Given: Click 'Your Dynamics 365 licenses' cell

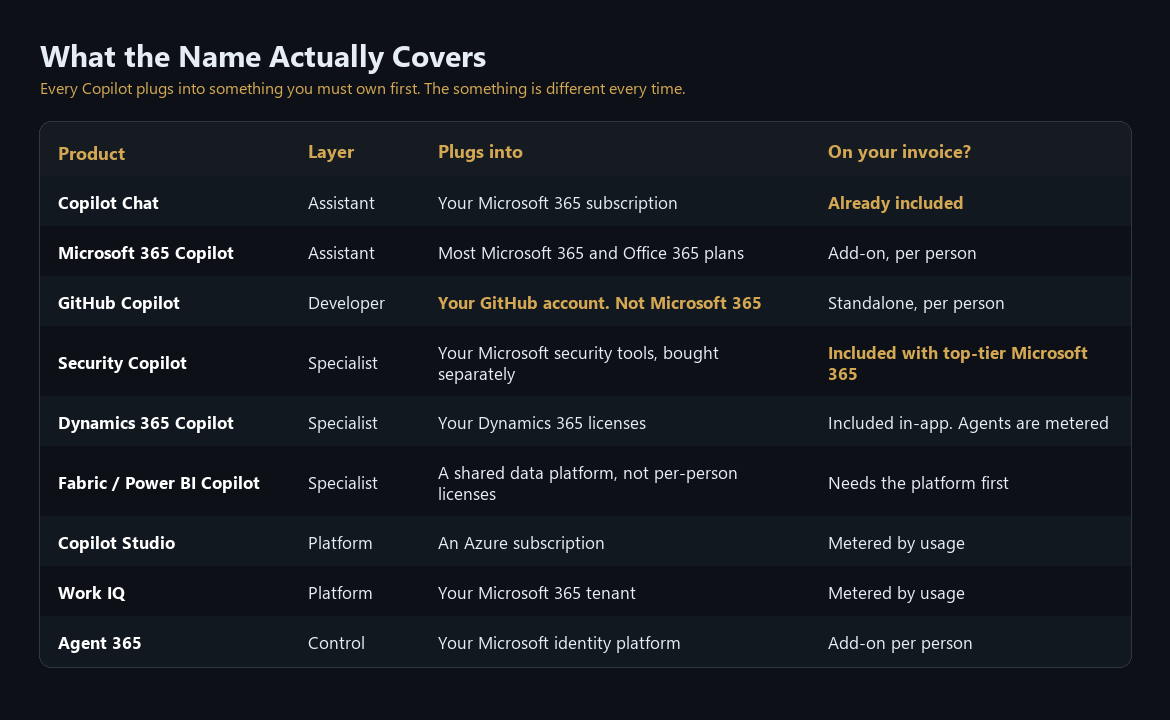Looking at the screenshot, I should 542,423.
